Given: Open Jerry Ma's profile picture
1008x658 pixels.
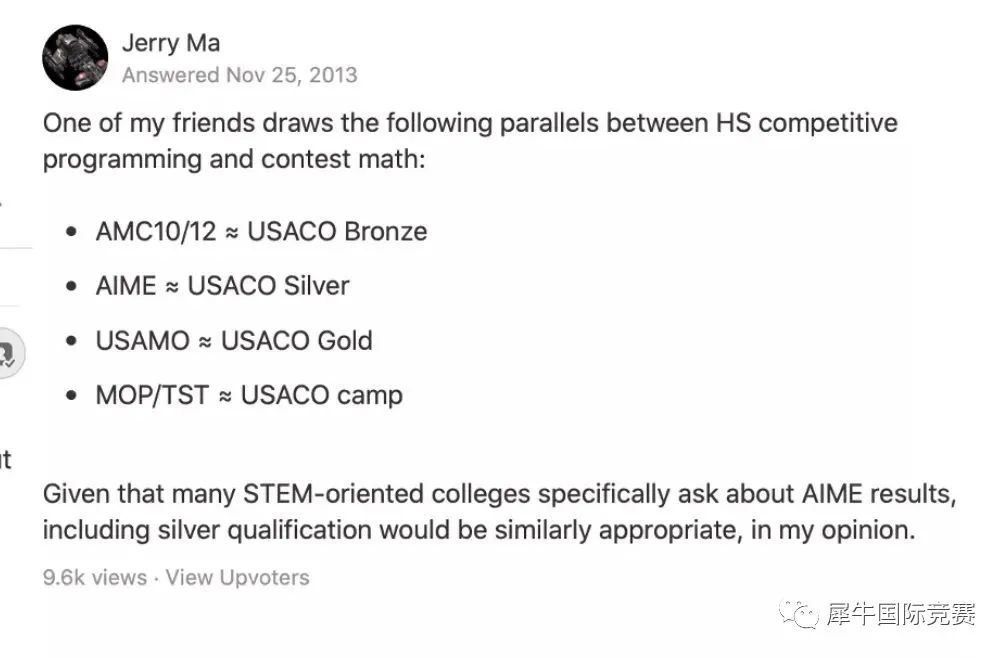Looking at the screenshot, I should click(x=75, y=58).
